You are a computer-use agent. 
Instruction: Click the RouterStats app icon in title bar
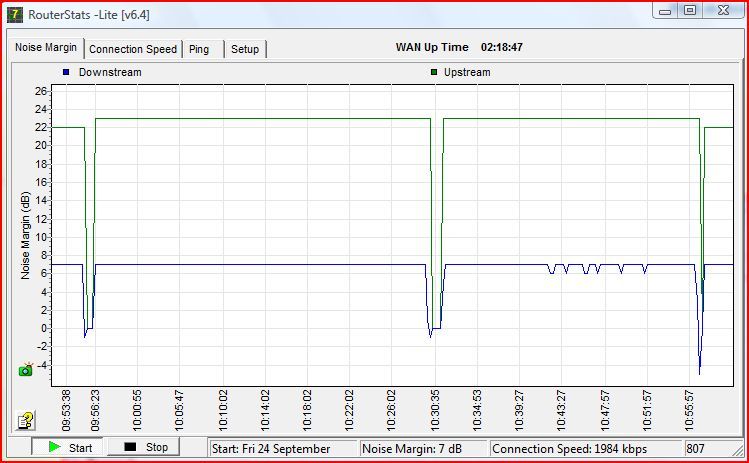click(x=14, y=10)
